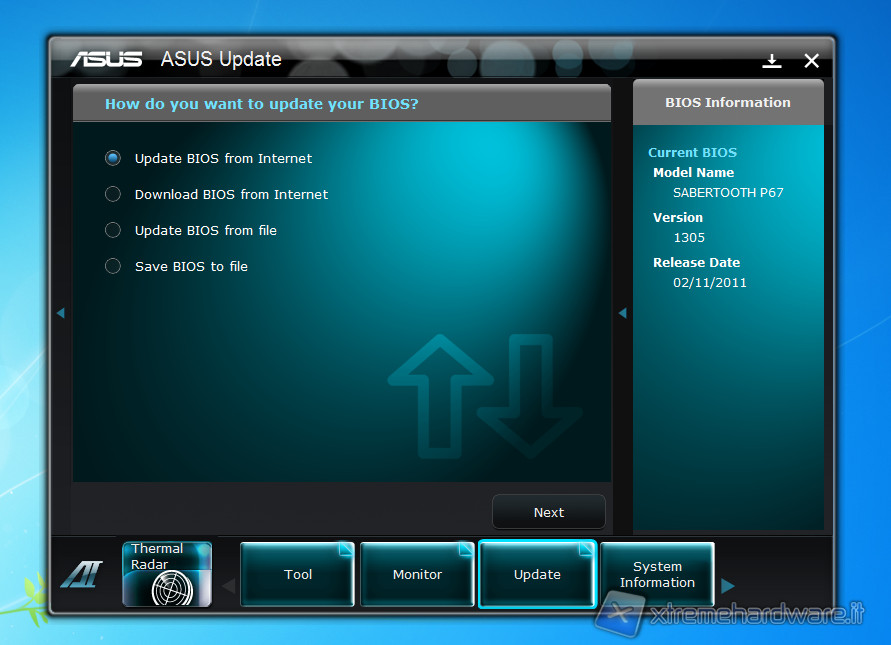Viewport: 891px width, 645px height.
Task: Minimize to tray using down-arrow icon
Action: pos(771,61)
